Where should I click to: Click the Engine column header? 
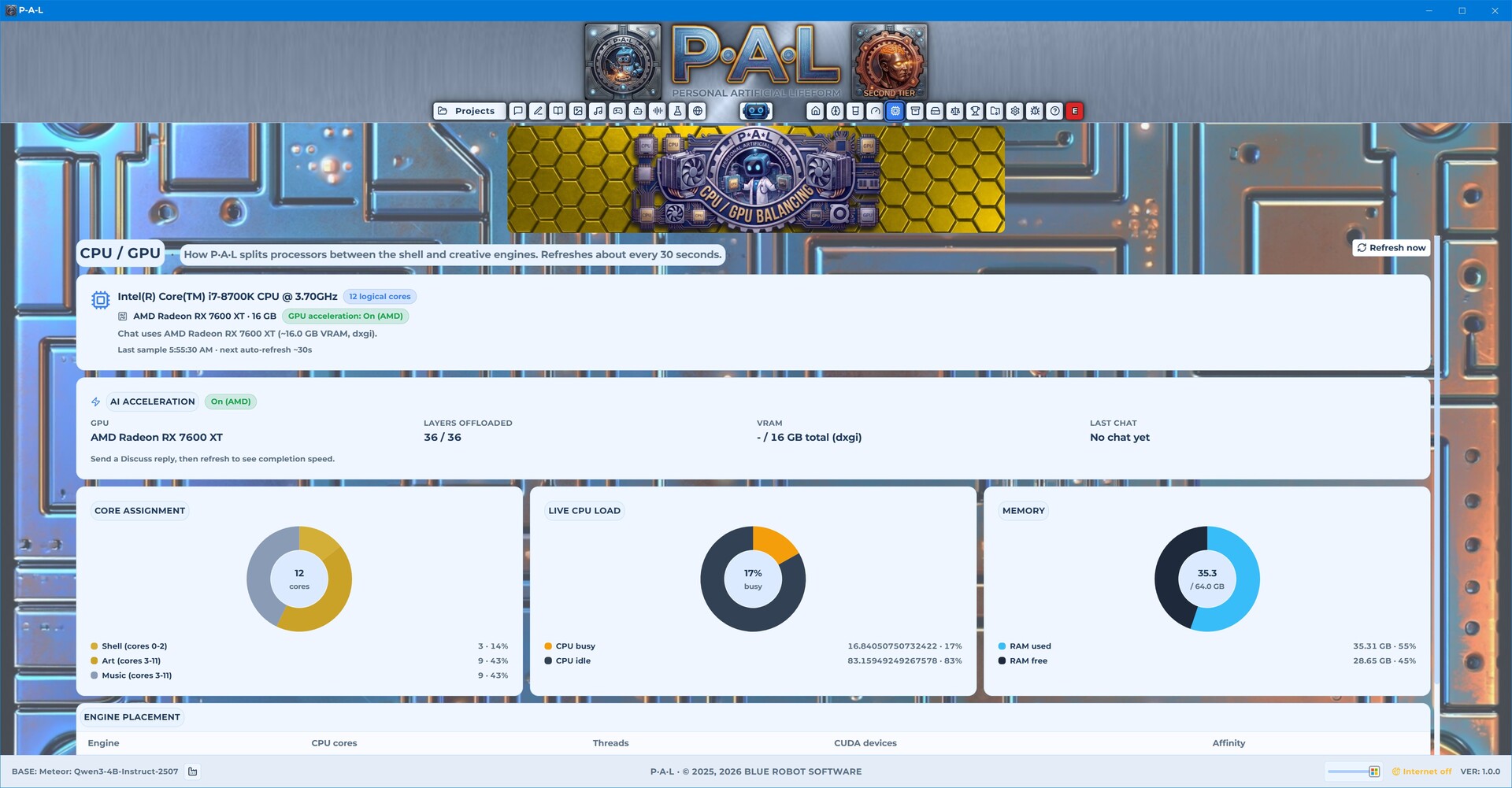104,743
